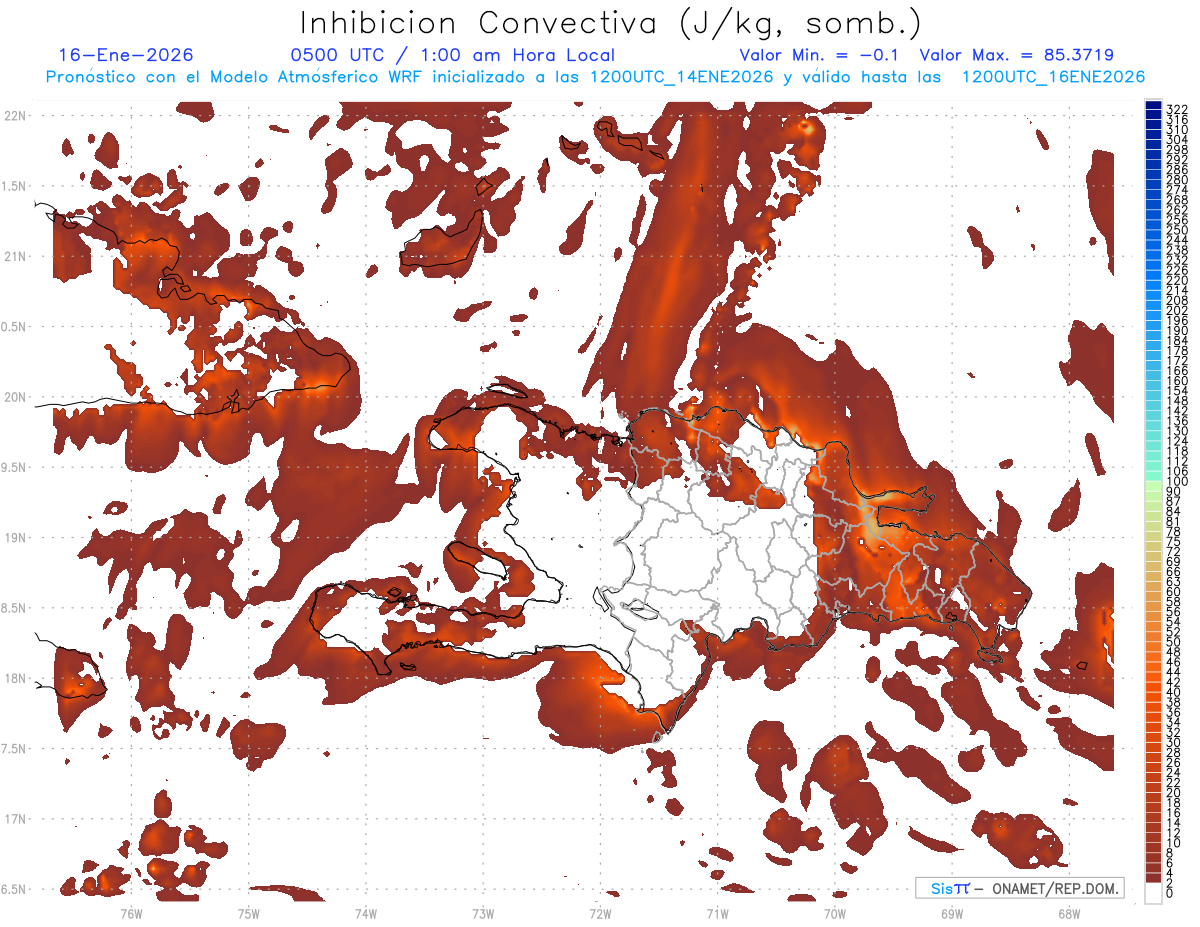Click the 'Pronostico con el Modelo Atmosferico WRF' subtitle line
Image resolution: width=1200 pixels, height=927 pixels.
click(595, 77)
